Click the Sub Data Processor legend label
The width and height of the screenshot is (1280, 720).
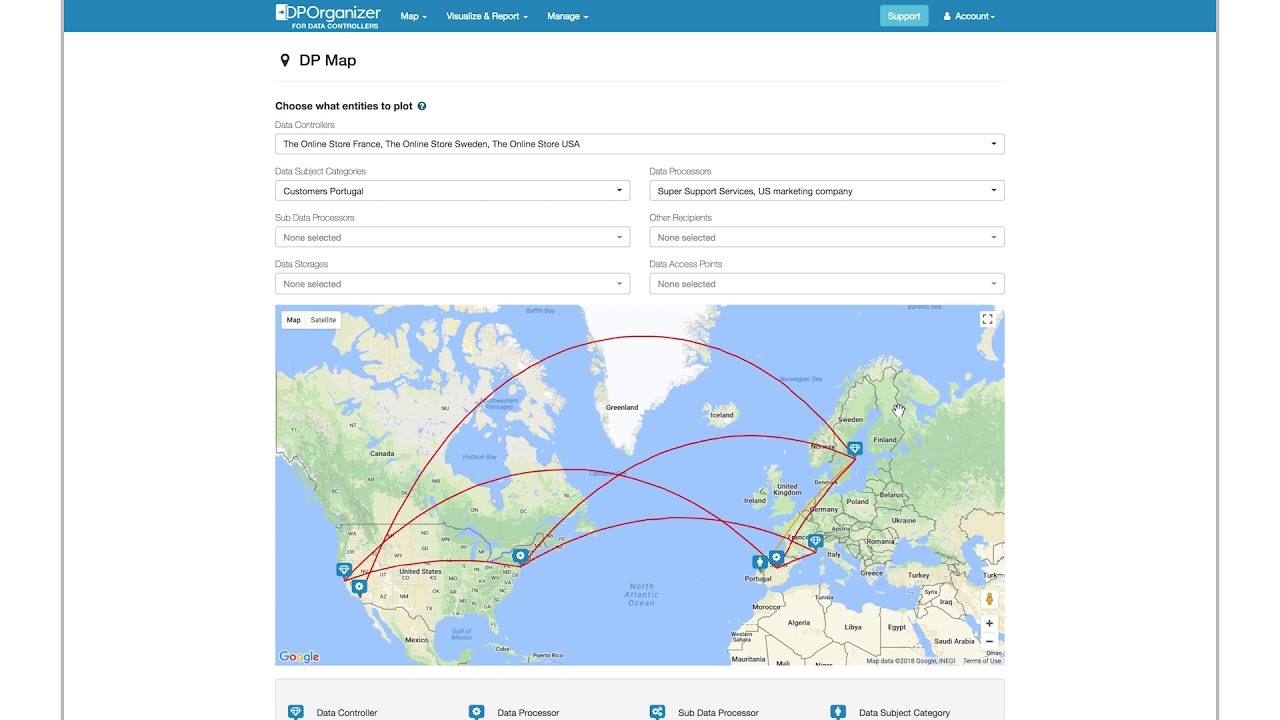point(718,713)
